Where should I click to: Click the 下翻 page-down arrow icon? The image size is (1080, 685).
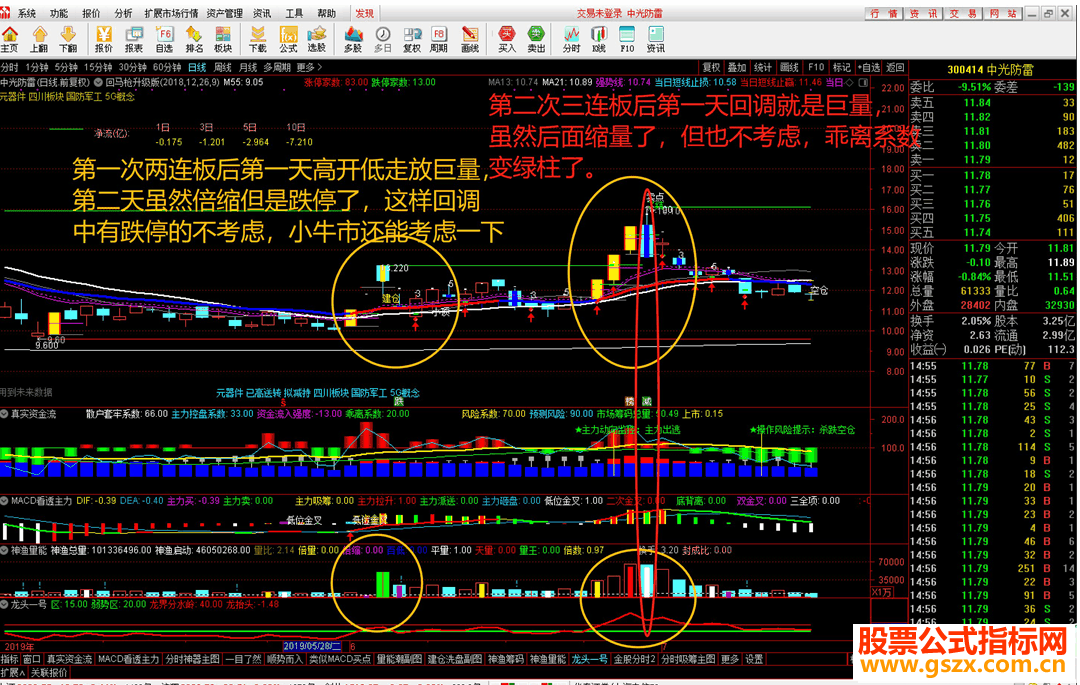(x=68, y=39)
